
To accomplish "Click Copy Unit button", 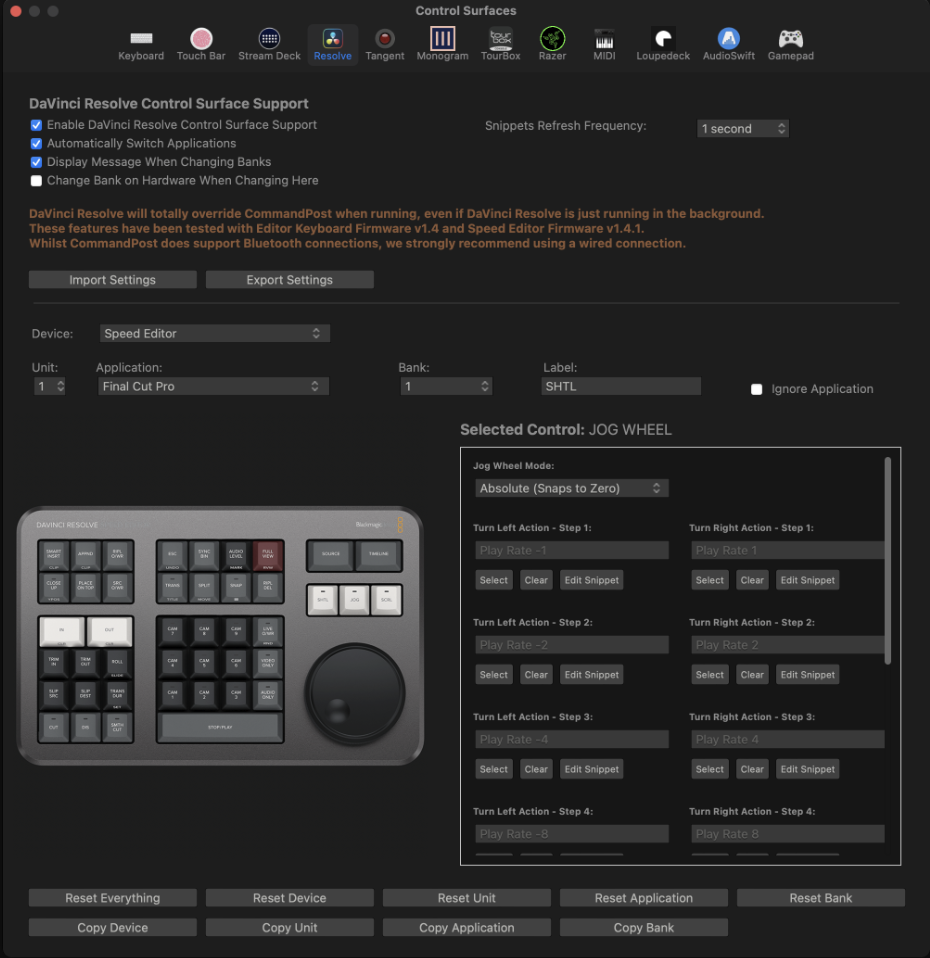I will pyautogui.click(x=290, y=927).
